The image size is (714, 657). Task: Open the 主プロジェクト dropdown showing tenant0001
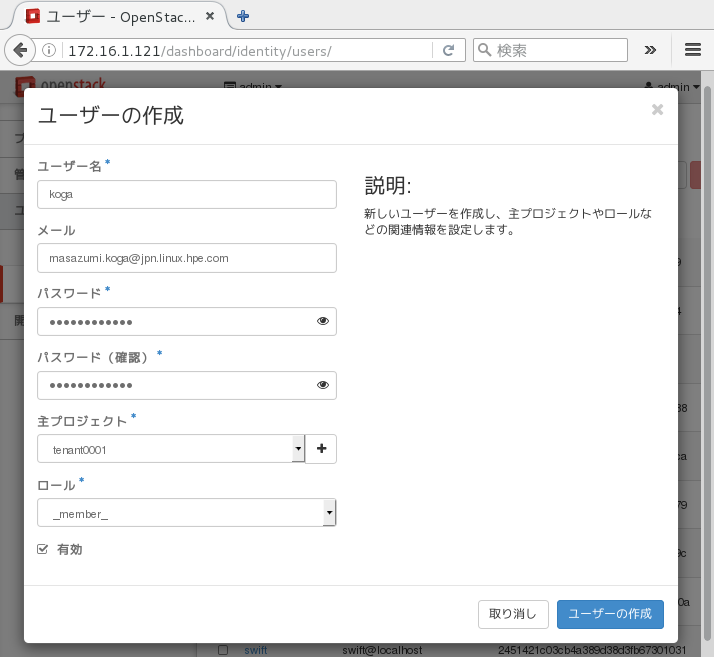coord(170,449)
